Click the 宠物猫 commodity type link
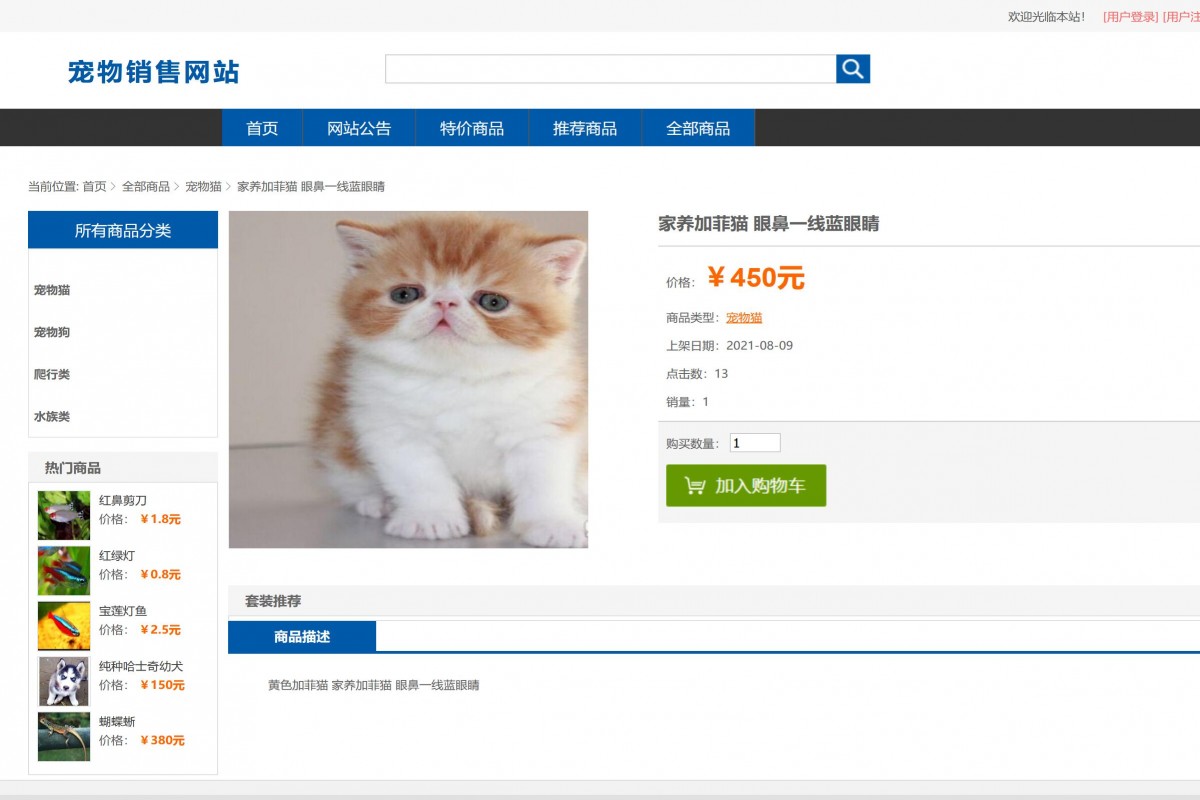The image size is (1200, 800). 742,317
